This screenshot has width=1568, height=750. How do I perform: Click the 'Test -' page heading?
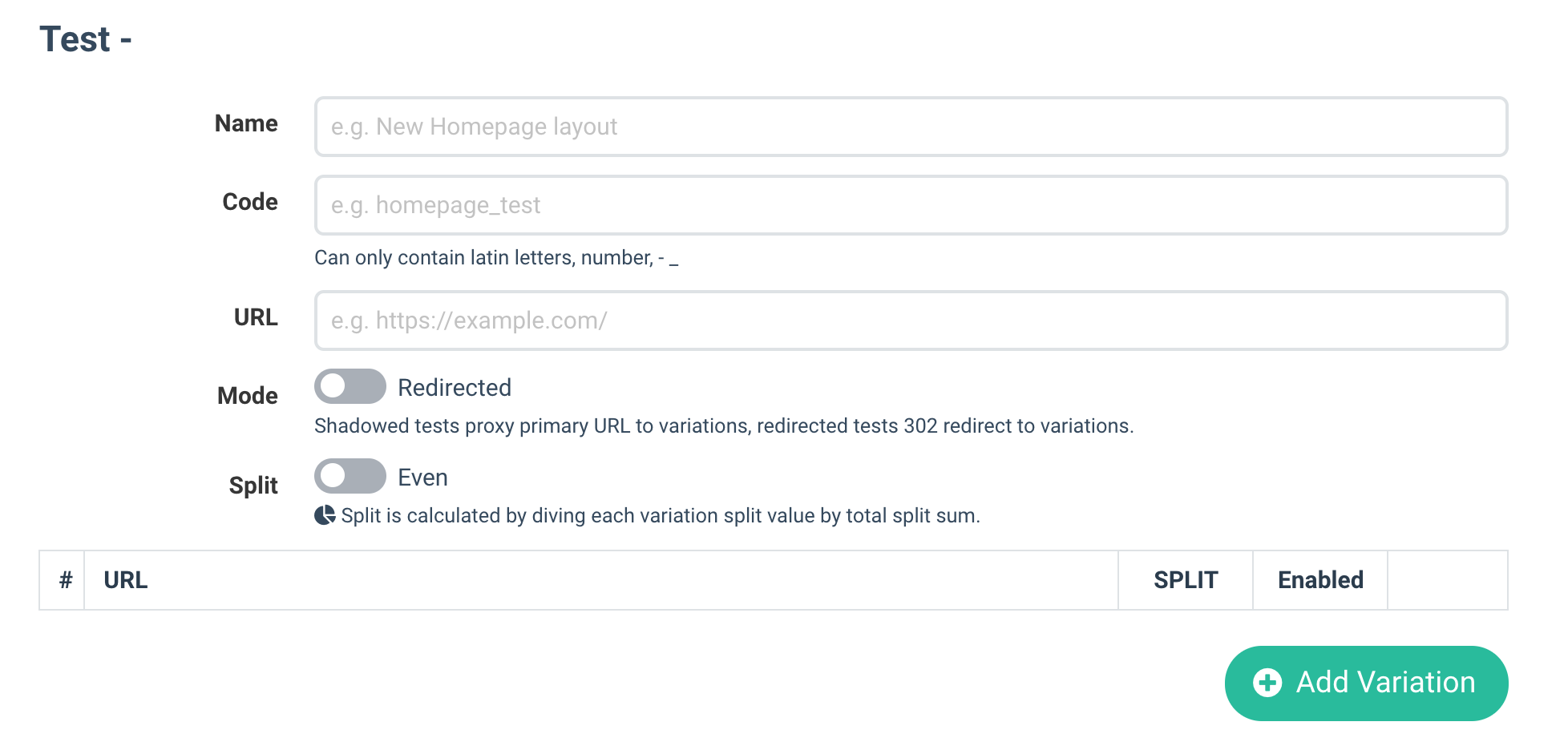[x=86, y=39]
